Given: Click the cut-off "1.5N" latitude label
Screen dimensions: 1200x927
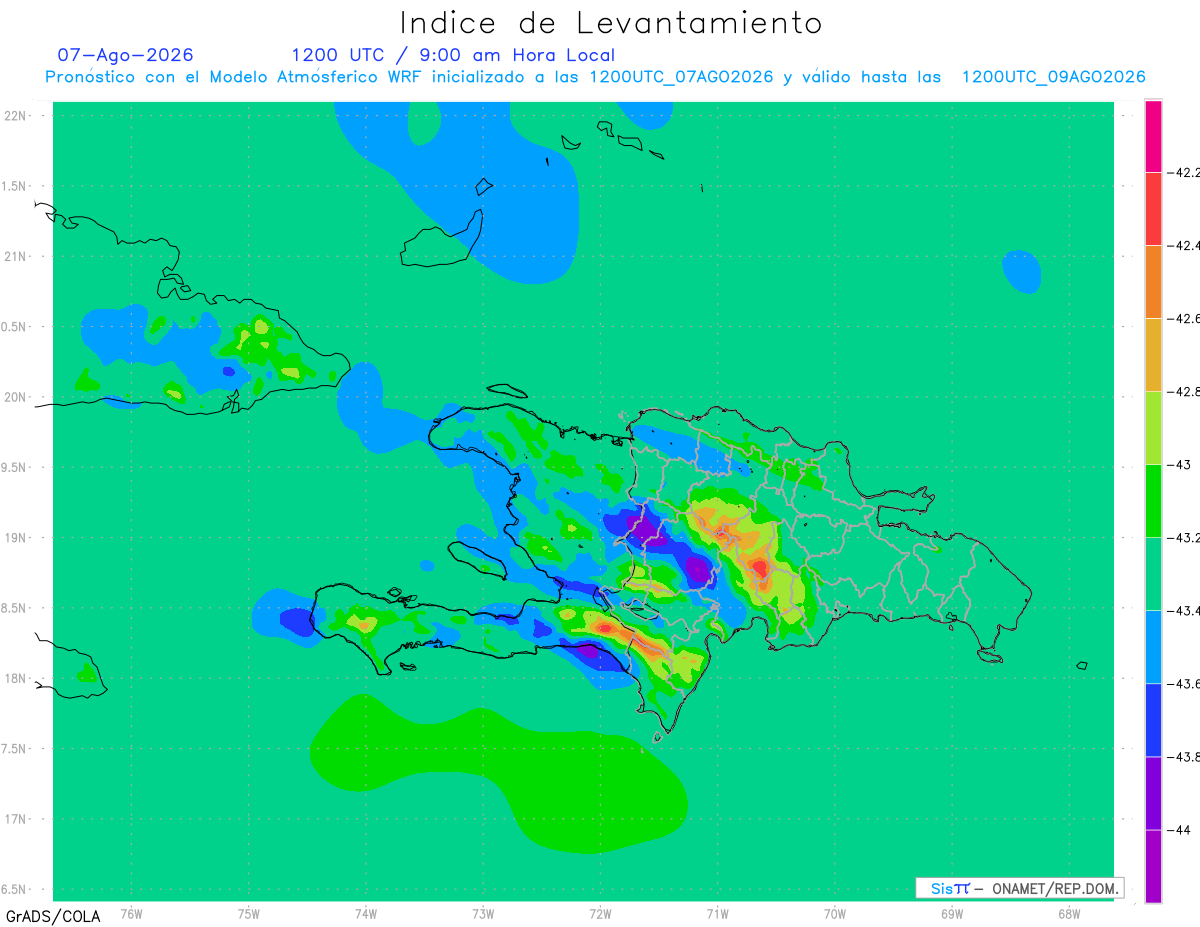Looking at the screenshot, I should [15, 186].
